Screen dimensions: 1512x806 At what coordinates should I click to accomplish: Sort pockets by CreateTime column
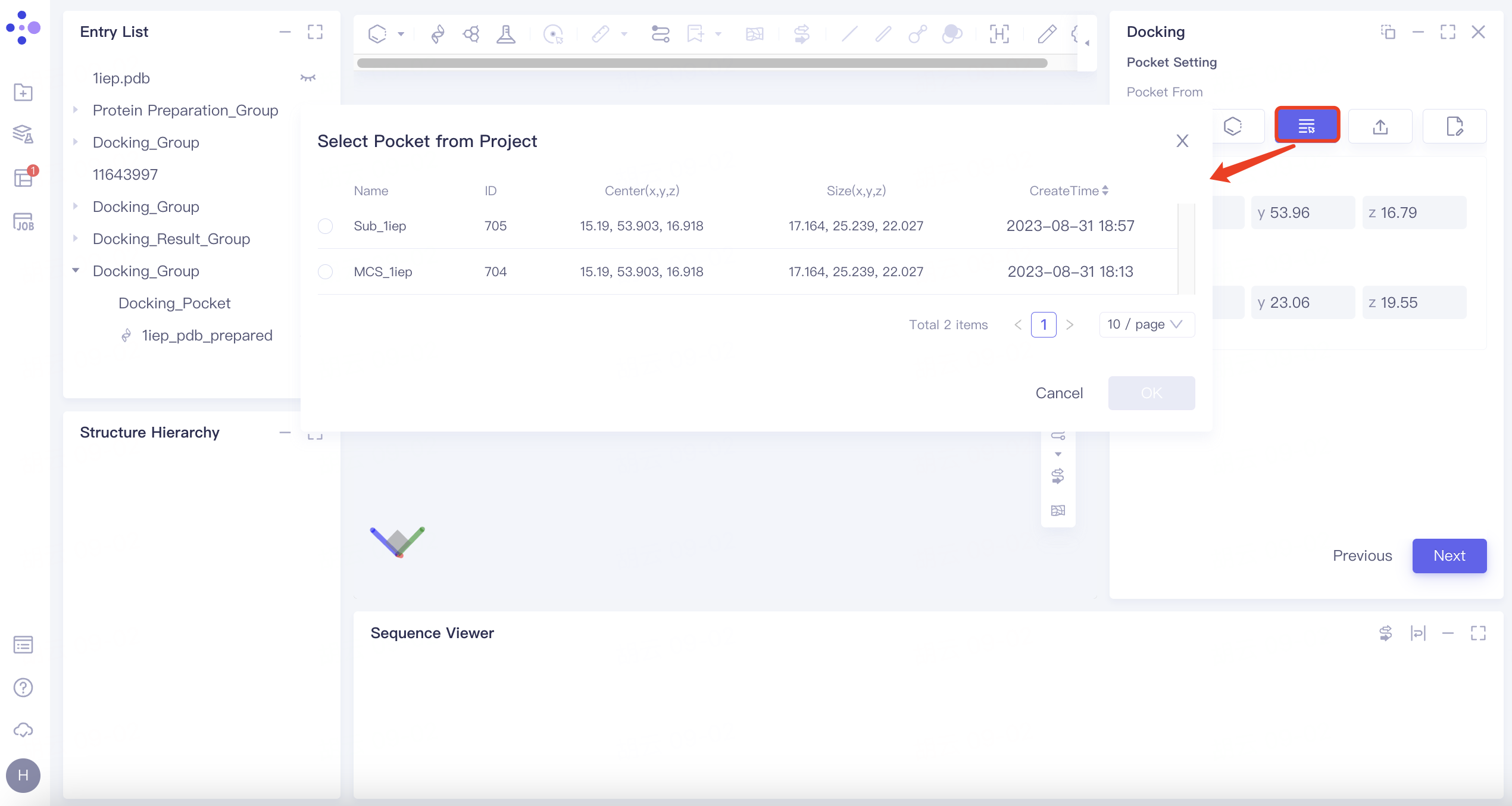pyautogui.click(x=1068, y=190)
